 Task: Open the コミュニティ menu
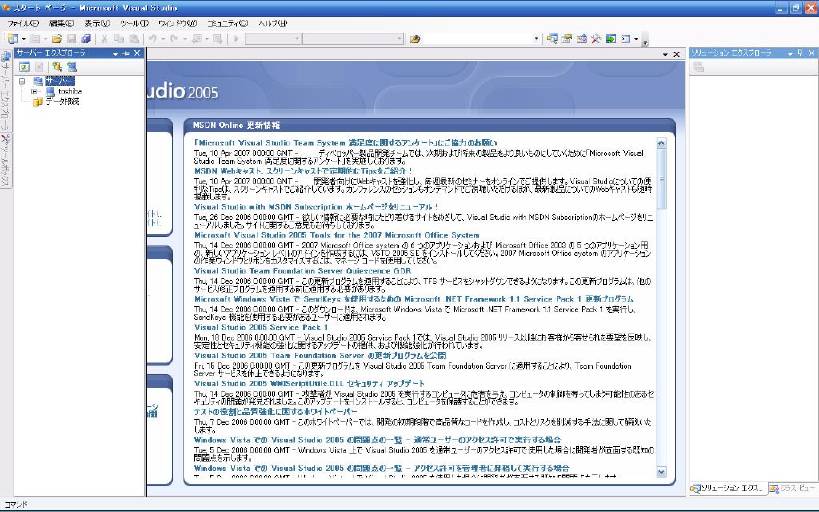coord(228,24)
